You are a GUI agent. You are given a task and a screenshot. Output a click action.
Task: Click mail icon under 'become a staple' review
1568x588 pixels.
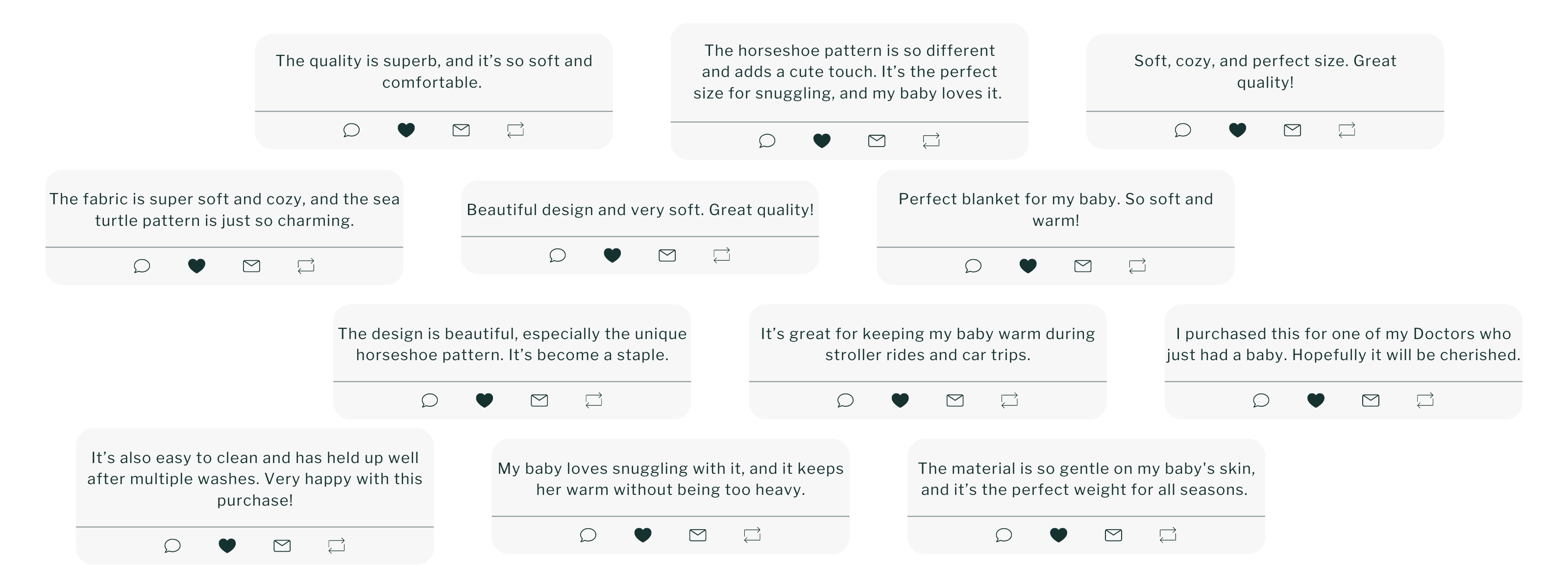click(x=539, y=400)
